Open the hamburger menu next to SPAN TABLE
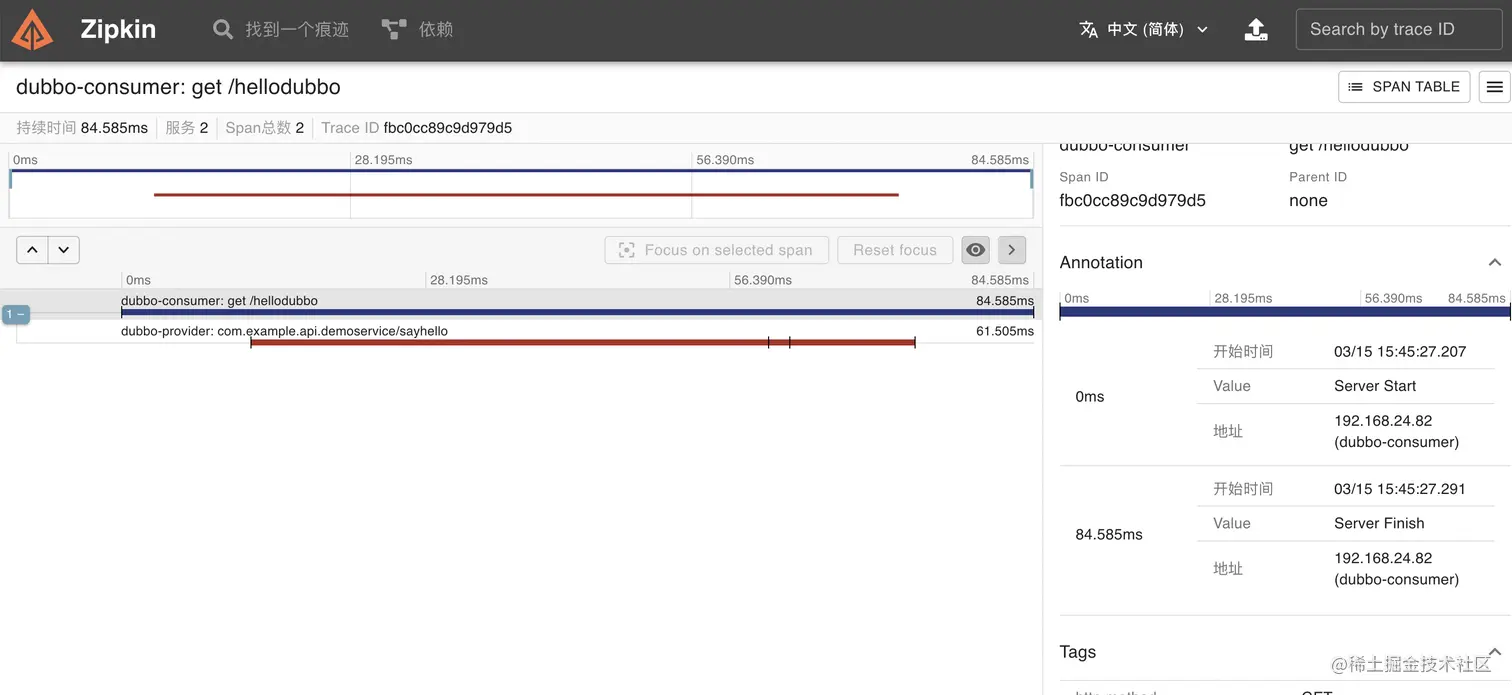The height and width of the screenshot is (695, 1512). (1495, 87)
